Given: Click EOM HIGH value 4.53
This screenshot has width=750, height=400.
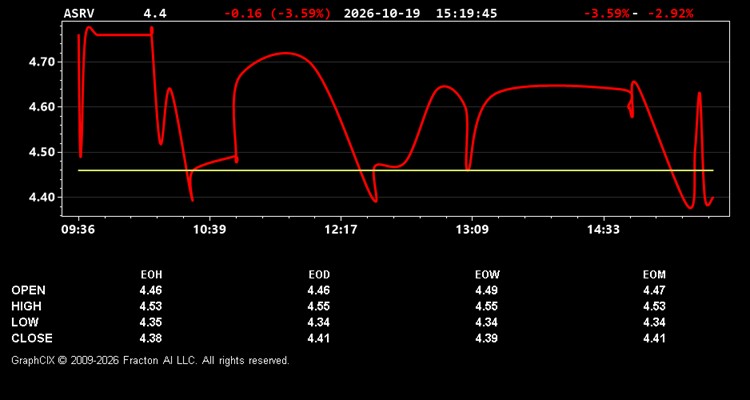Looking at the screenshot, I should click(x=654, y=306).
